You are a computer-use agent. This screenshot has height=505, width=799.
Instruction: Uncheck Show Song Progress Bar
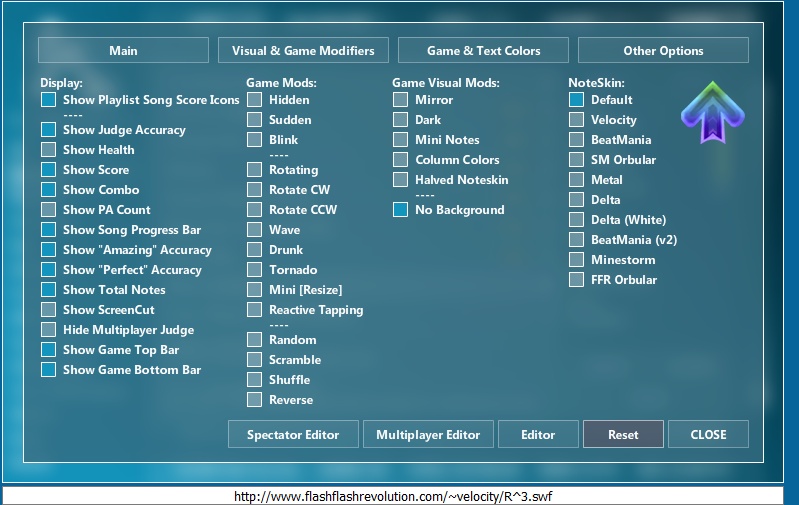coord(48,230)
